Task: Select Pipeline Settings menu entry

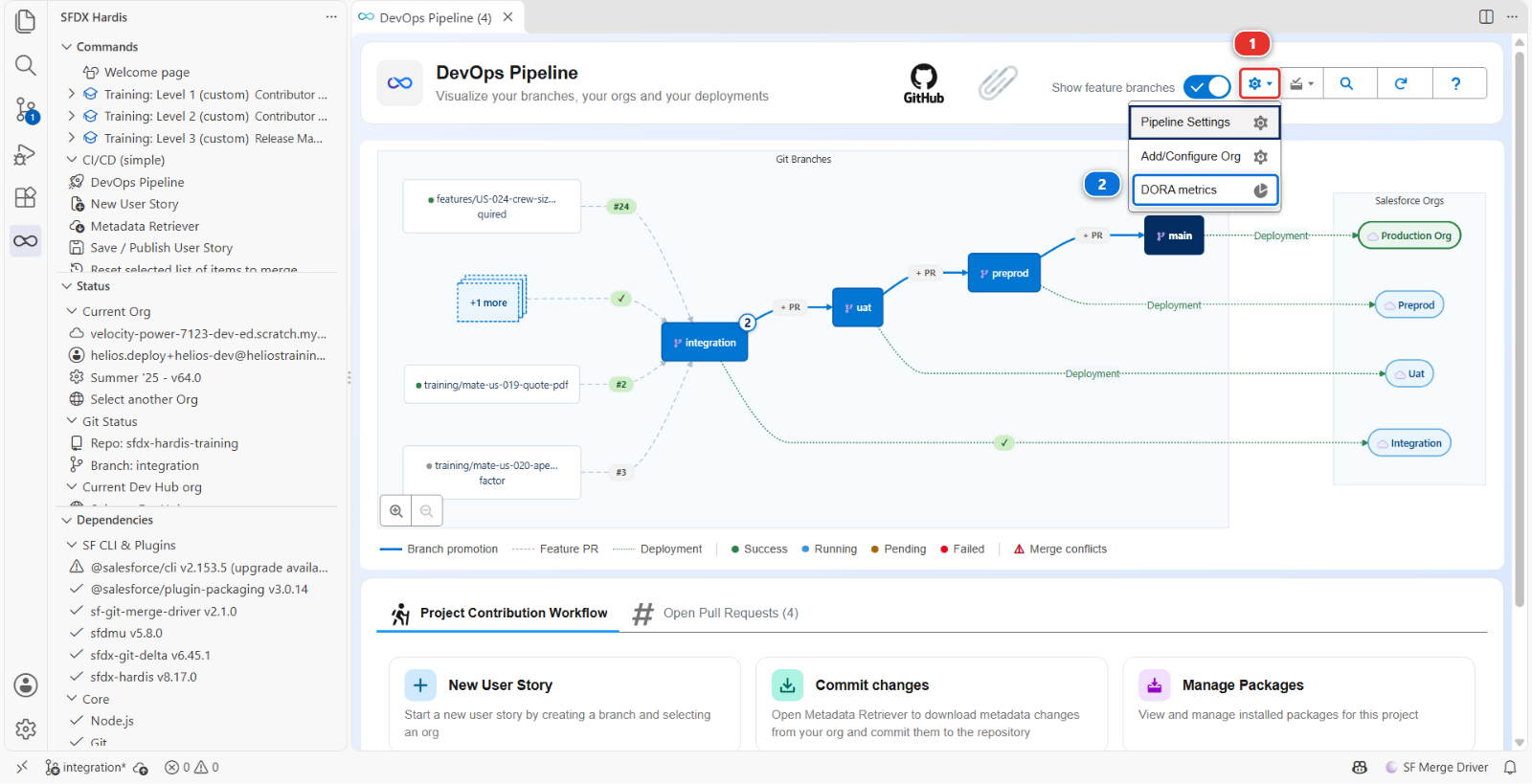Action: [1205, 123]
